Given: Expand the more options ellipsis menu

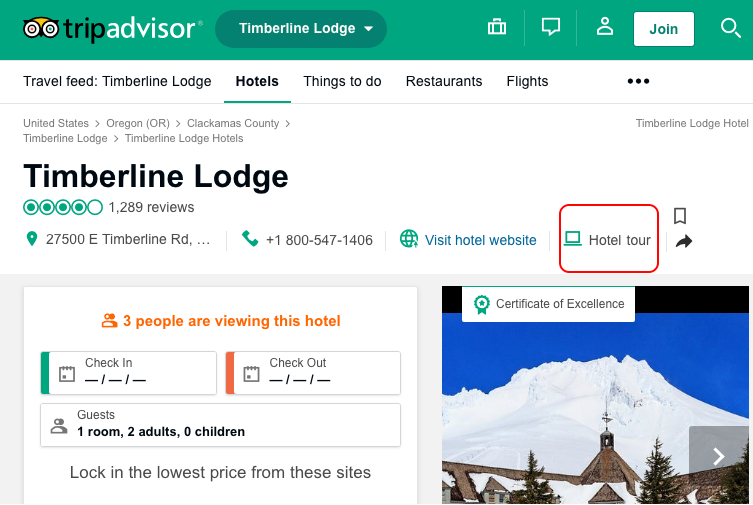Looking at the screenshot, I should point(638,81).
